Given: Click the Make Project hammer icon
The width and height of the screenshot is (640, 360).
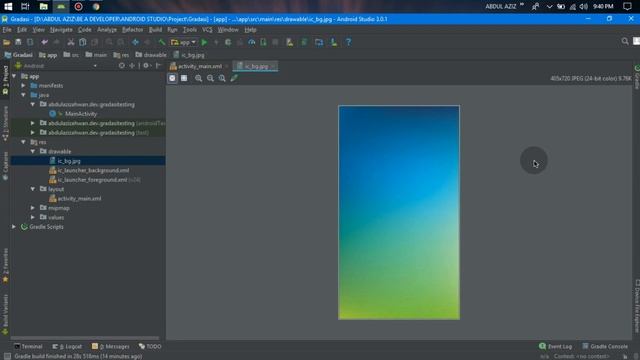Looking at the screenshot, I should pyautogui.click(x=162, y=42).
